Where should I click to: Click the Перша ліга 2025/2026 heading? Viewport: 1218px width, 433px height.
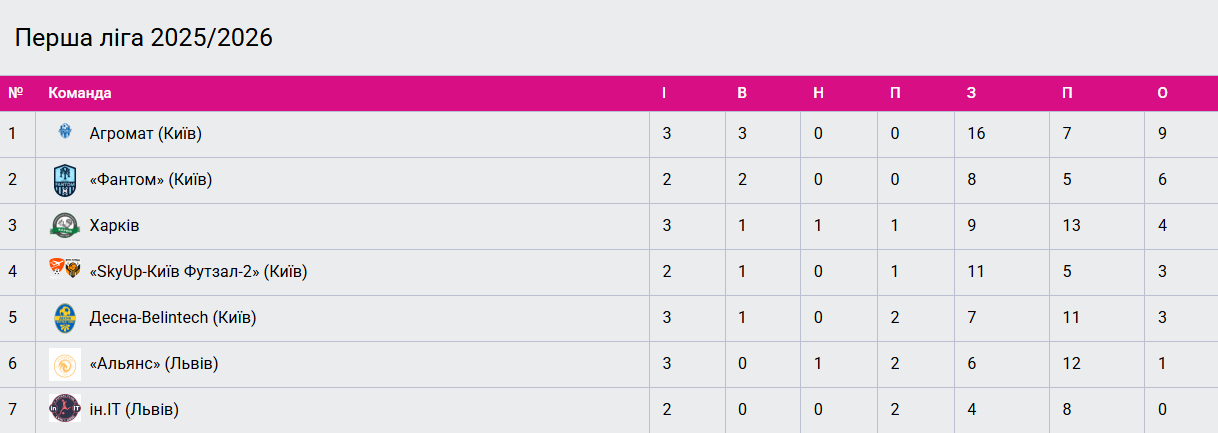pos(143,38)
